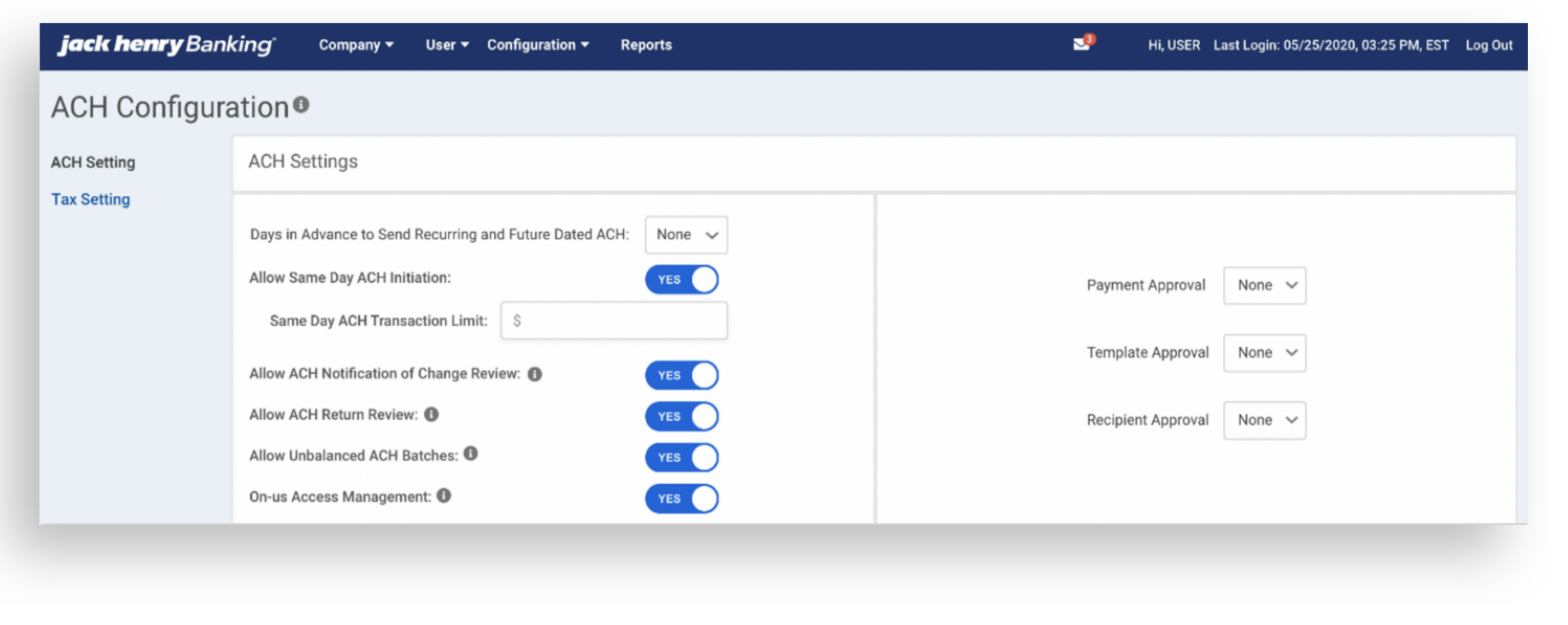Screen dimensions: 1568x625
Task: Click info icon next to Allow Unbalanced ACH Batches
Action: point(471,454)
